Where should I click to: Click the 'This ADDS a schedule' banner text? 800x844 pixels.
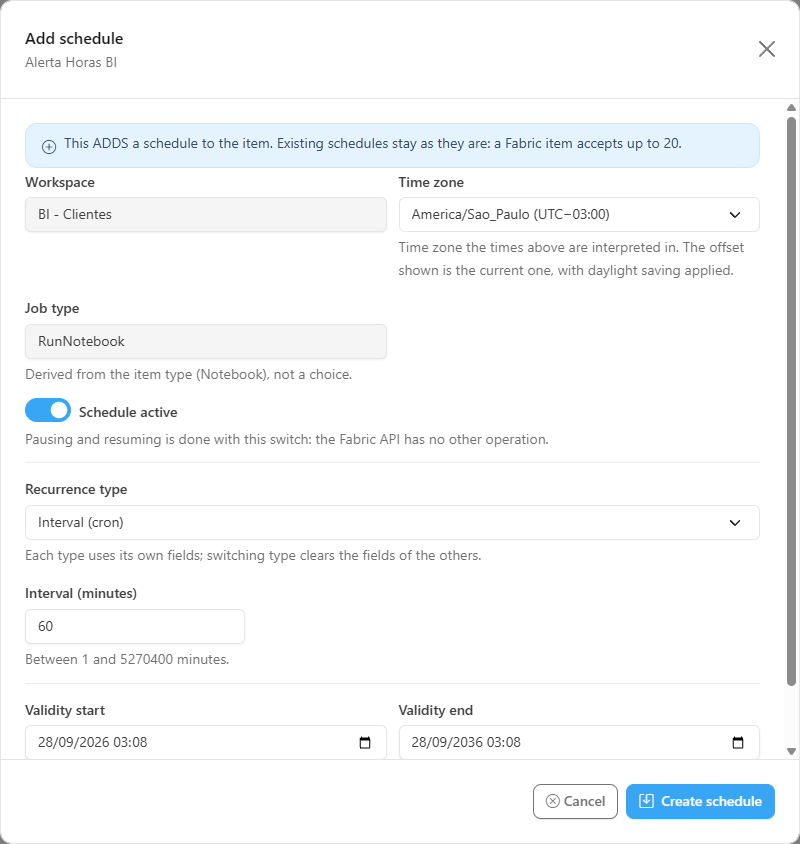tap(373, 144)
